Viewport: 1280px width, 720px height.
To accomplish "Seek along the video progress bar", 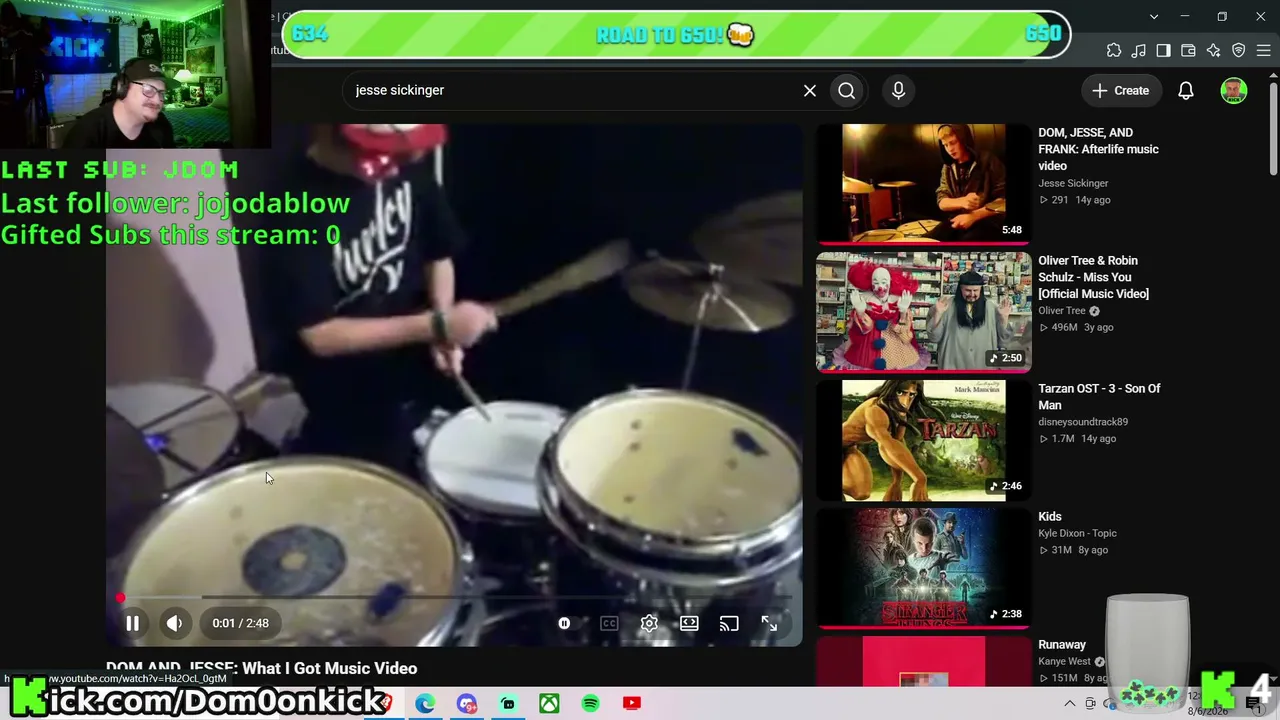I will (456, 598).
